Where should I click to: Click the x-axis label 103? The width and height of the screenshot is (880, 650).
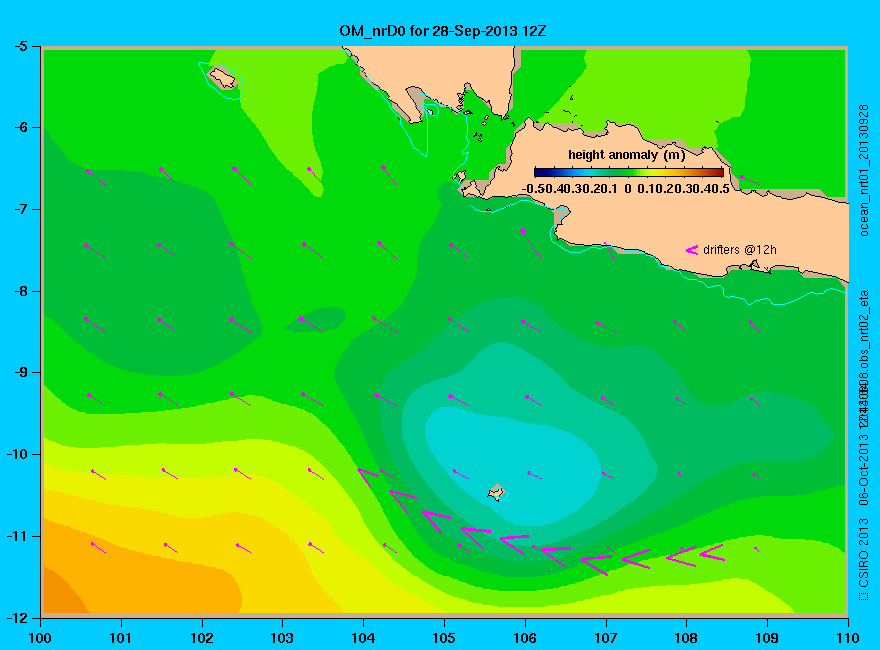tap(282, 638)
